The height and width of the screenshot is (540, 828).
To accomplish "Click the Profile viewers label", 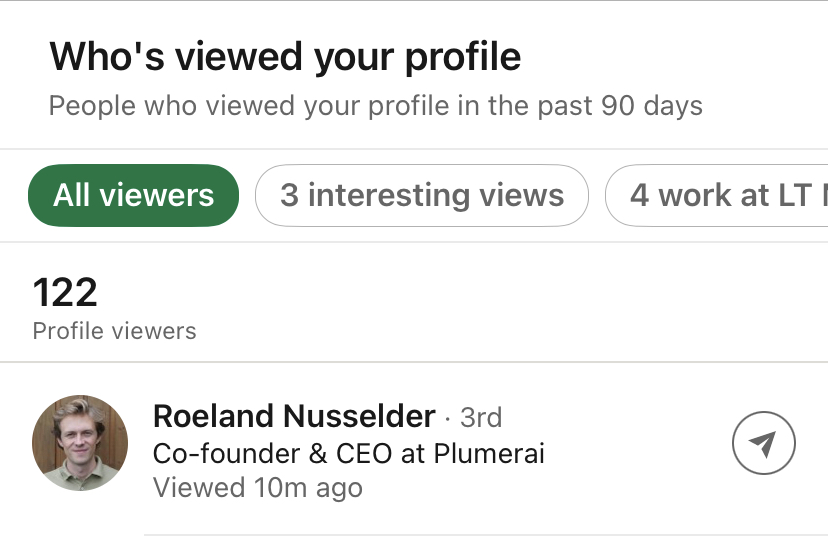I will coord(114,331).
